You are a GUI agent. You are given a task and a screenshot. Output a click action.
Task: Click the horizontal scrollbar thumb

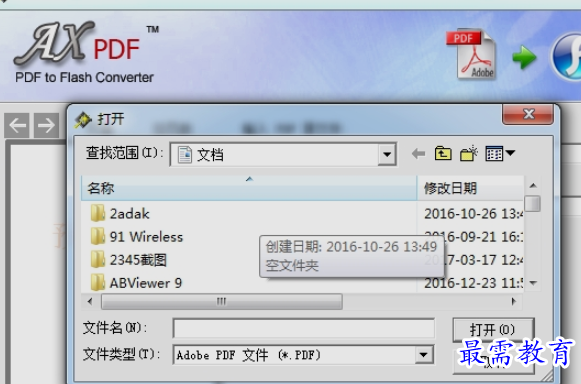[222, 301]
